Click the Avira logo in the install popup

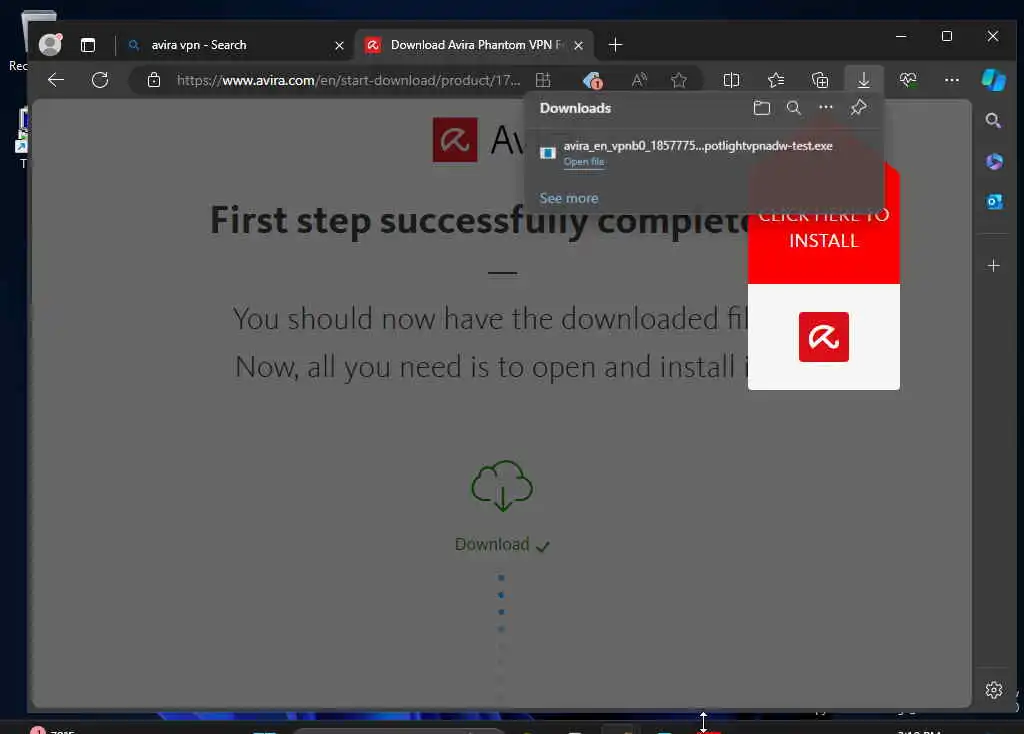pos(824,337)
